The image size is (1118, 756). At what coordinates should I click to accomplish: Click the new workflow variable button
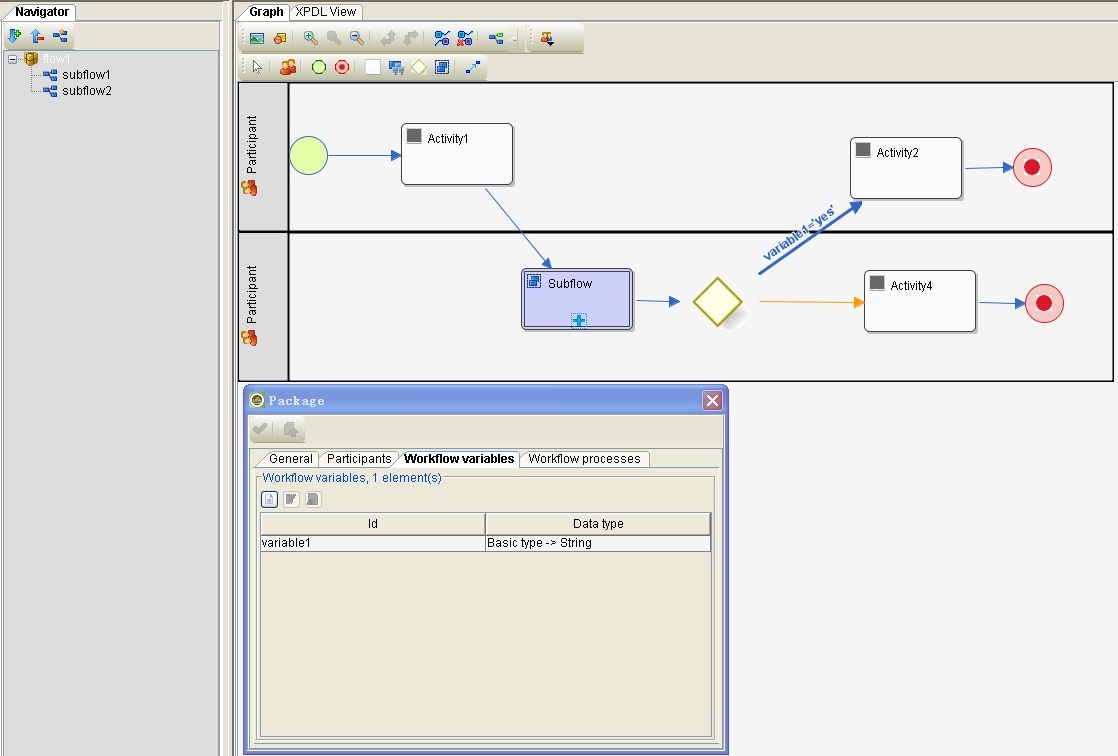click(x=269, y=499)
